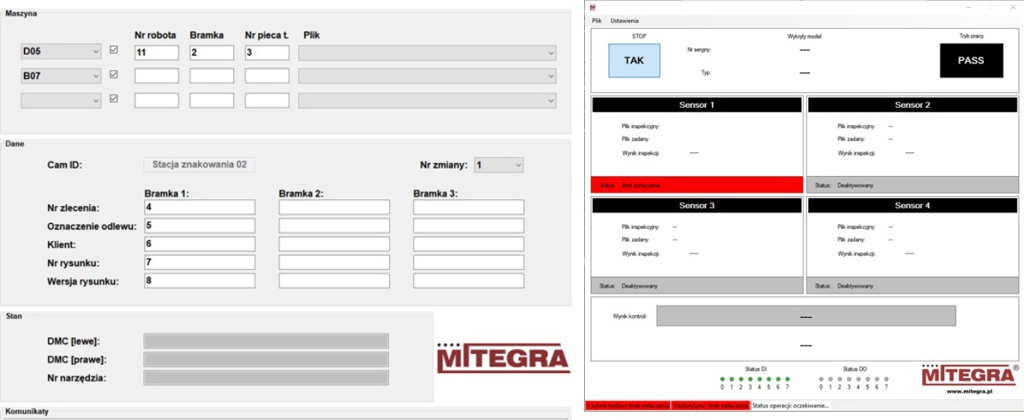Click the Wynik kontroli result bar
The image size is (1024, 420).
click(806, 315)
